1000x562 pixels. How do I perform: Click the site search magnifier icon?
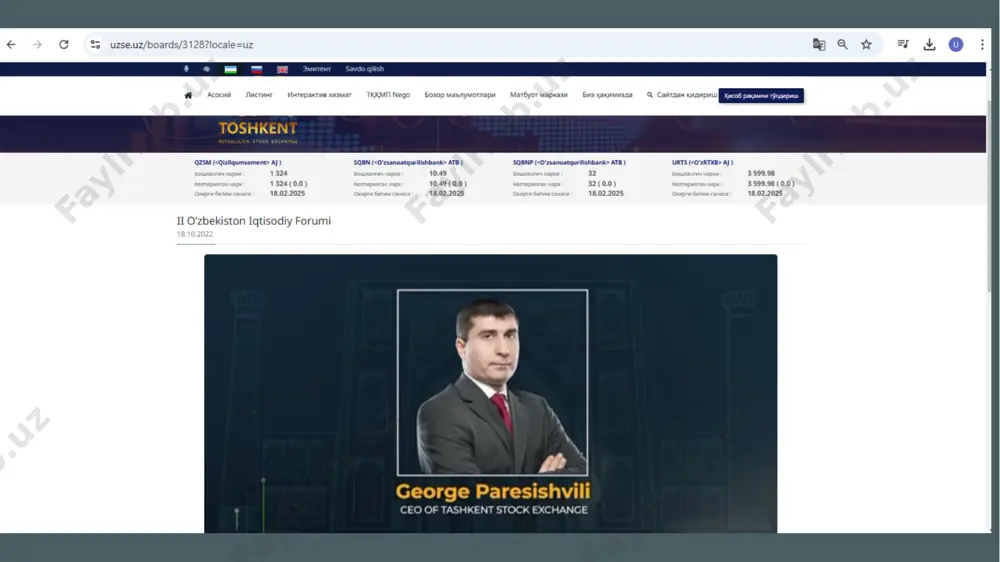click(650, 95)
